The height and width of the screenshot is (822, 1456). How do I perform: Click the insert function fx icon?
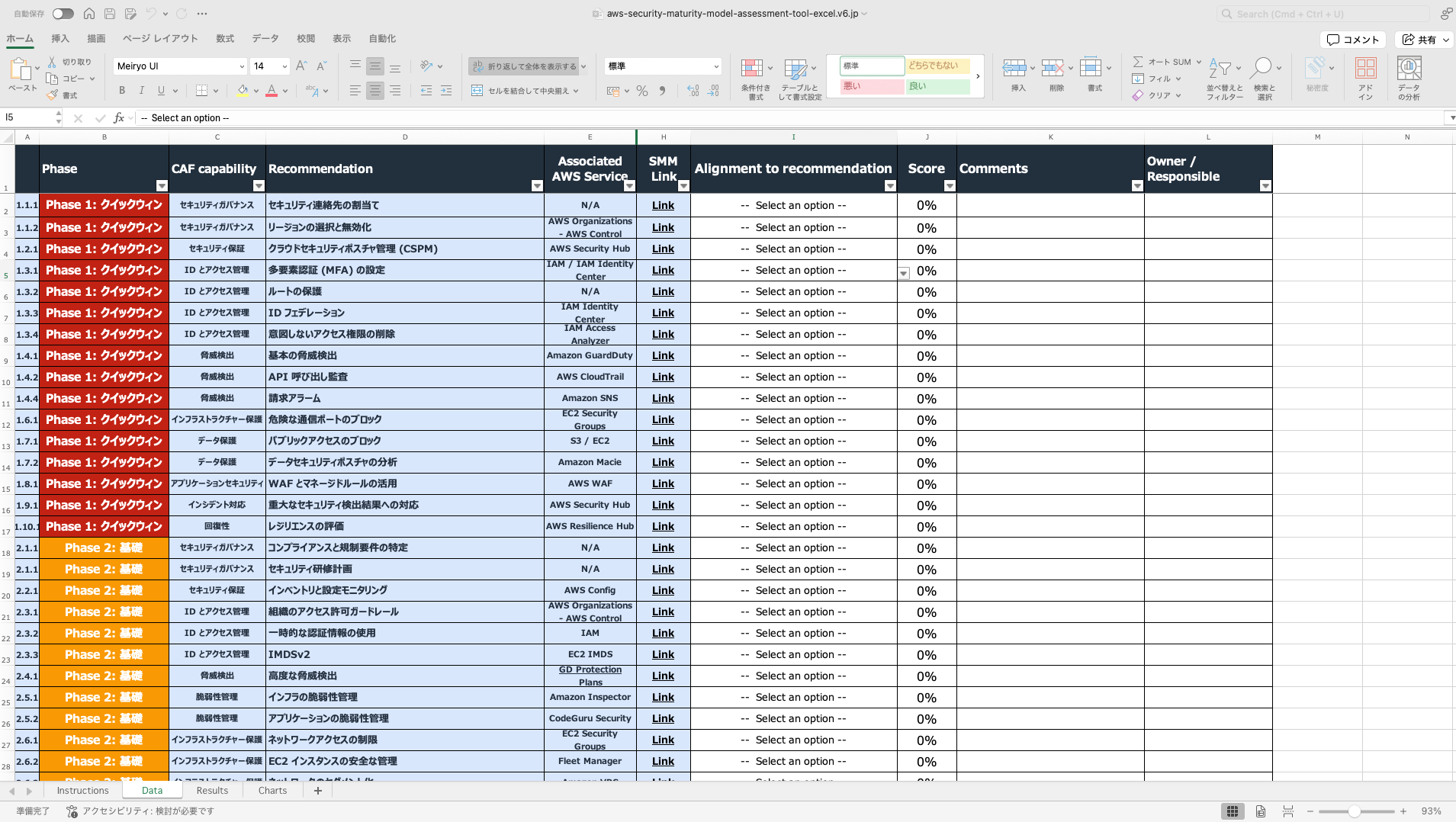118,117
